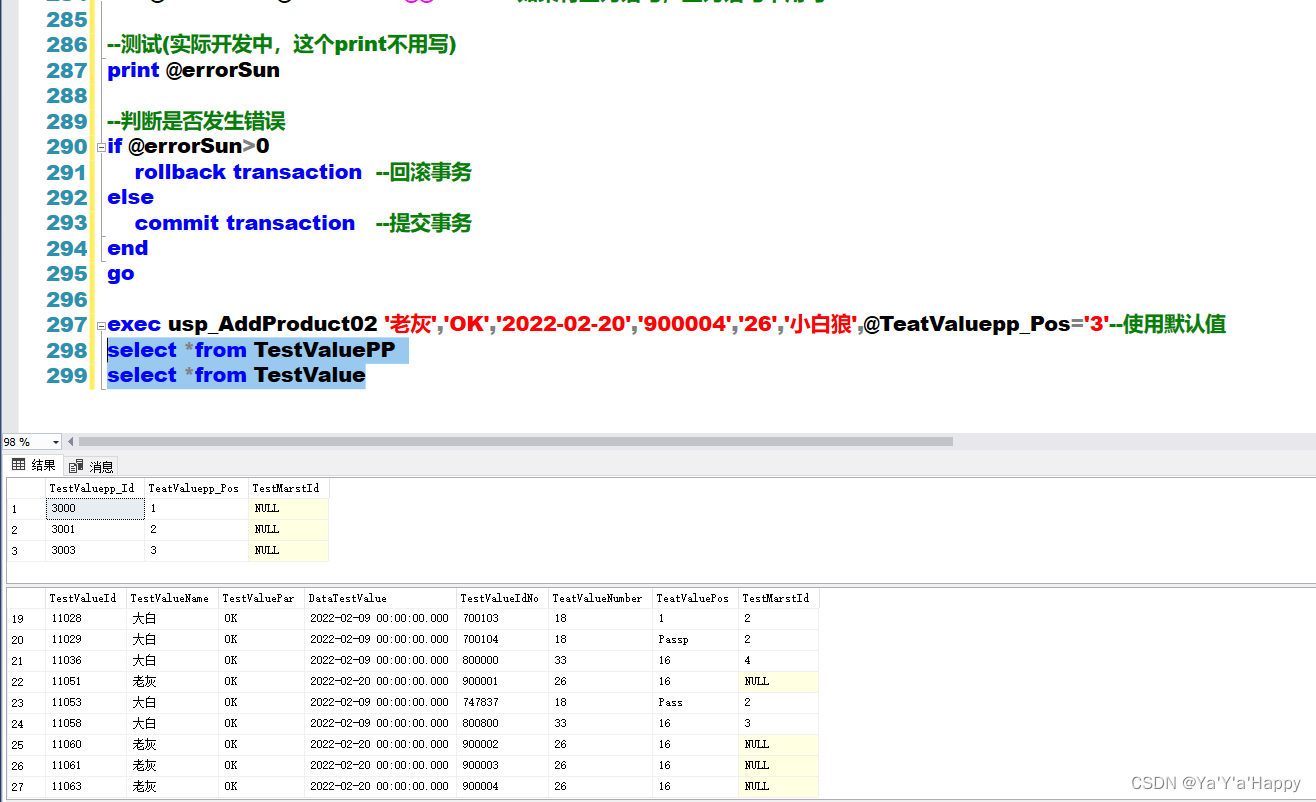The image size is (1316, 802).
Task: Click the exec usp_AddProduct02 statement
Action: (x=666, y=324)
